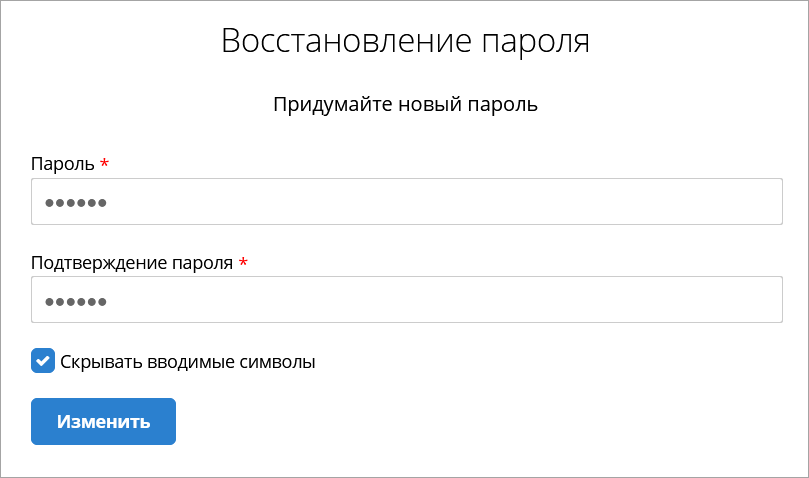Click the red asterisk beside Подтверждение пароля
Image resolution: width=809 pixels, height=478 pixels.
coord(243,262)
